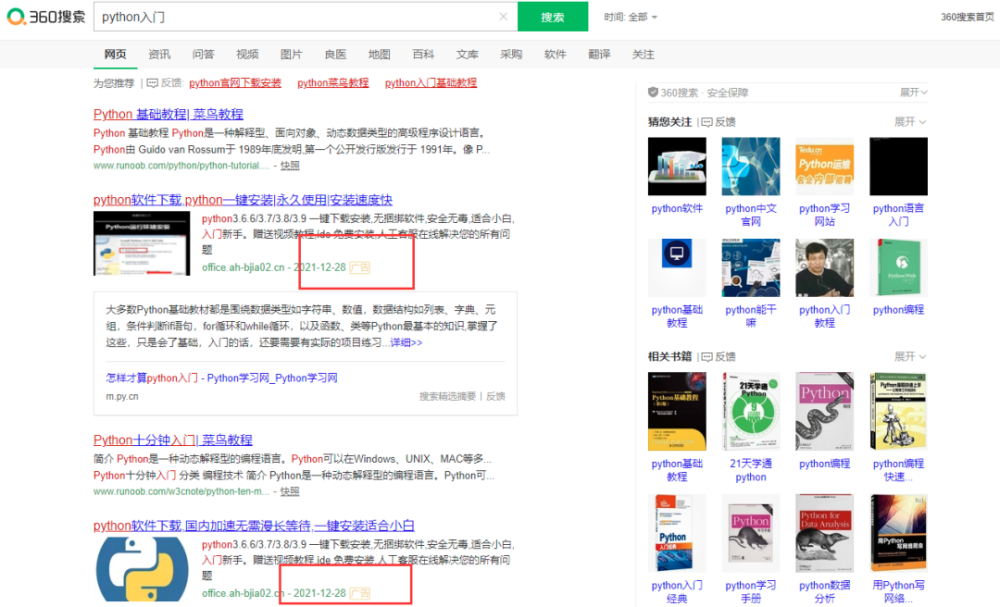Image resolution: width=1000 pixels, height=607 pixels.
Task: Open suggestion python菜鸟教程
Action: coord(333,83)
